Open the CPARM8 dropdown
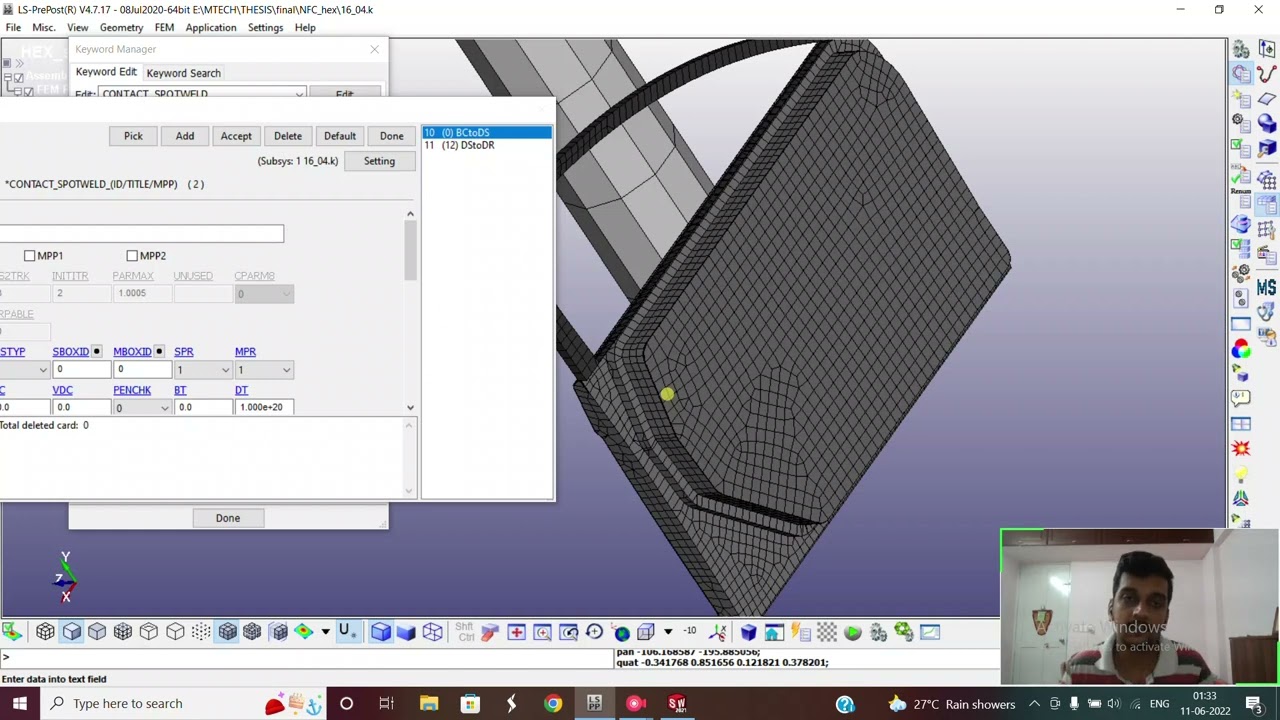The width and height of the screenshot is (1280, 720). click(x=264, y=294)
